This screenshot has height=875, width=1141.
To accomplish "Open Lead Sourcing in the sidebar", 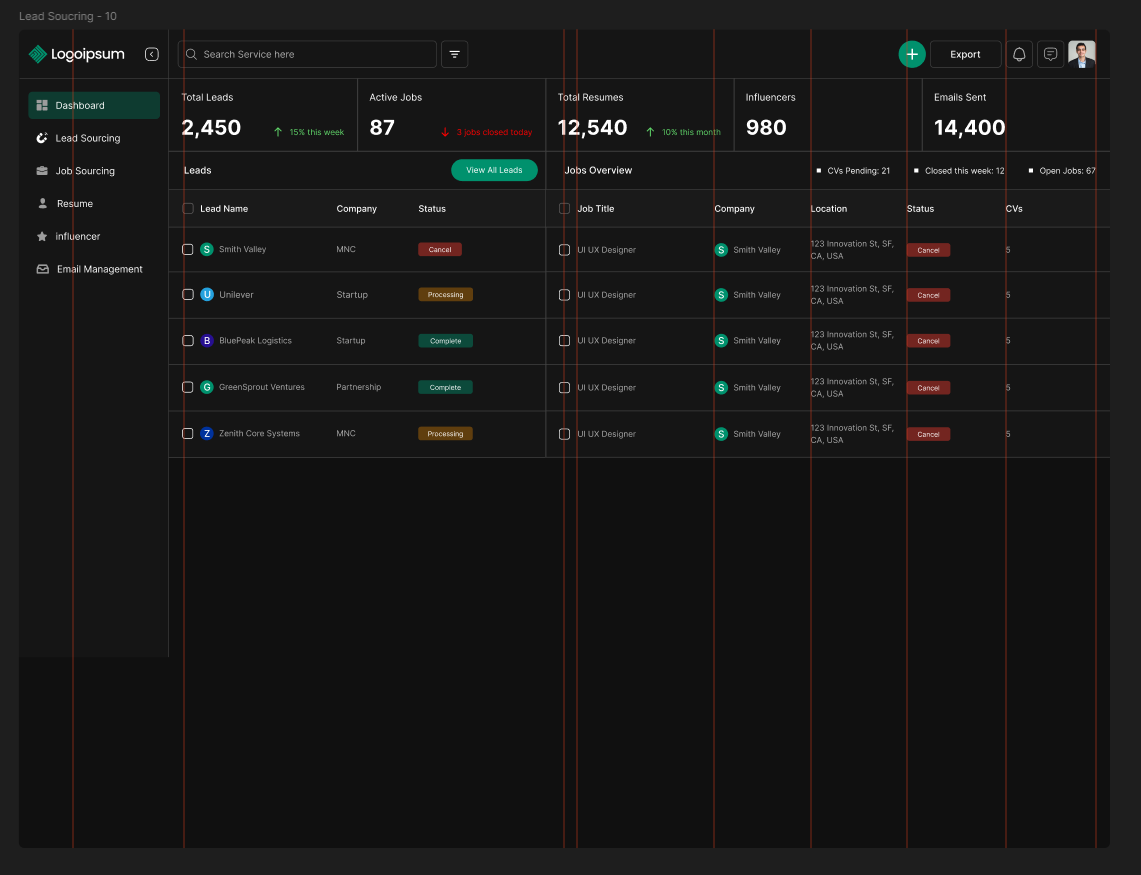I will point(87,138).
